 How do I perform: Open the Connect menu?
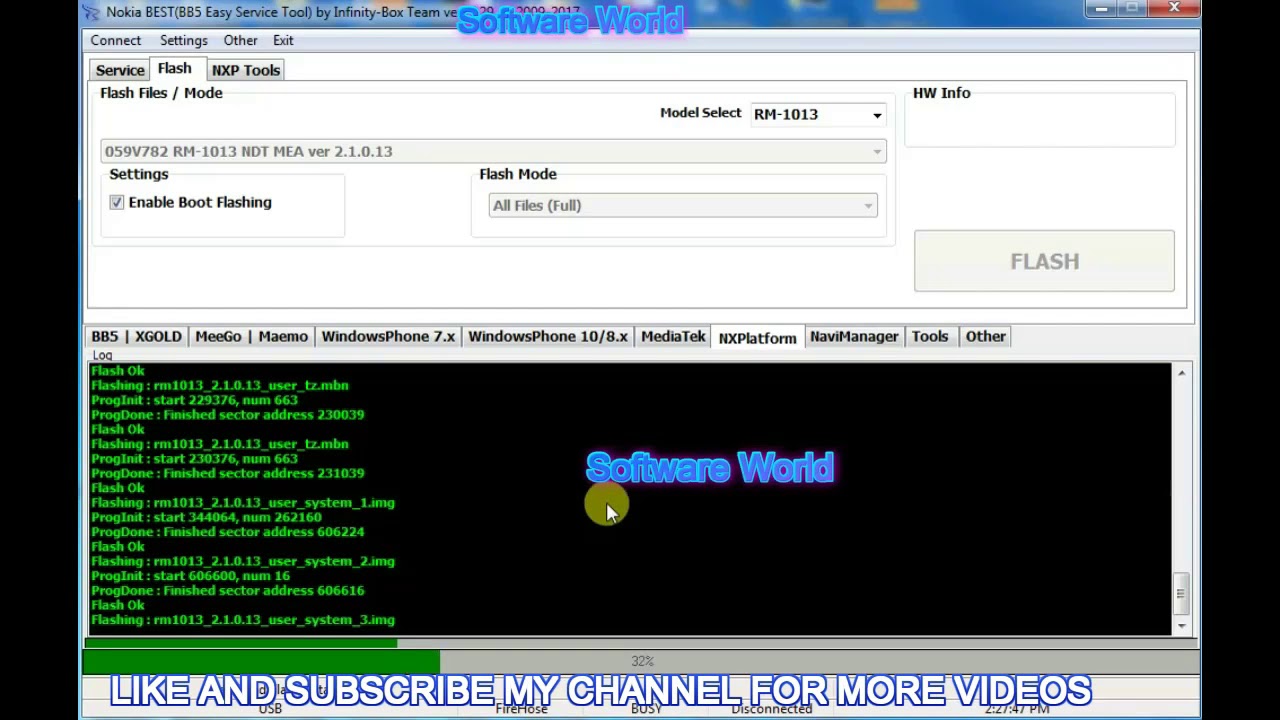tap(115, 40)
